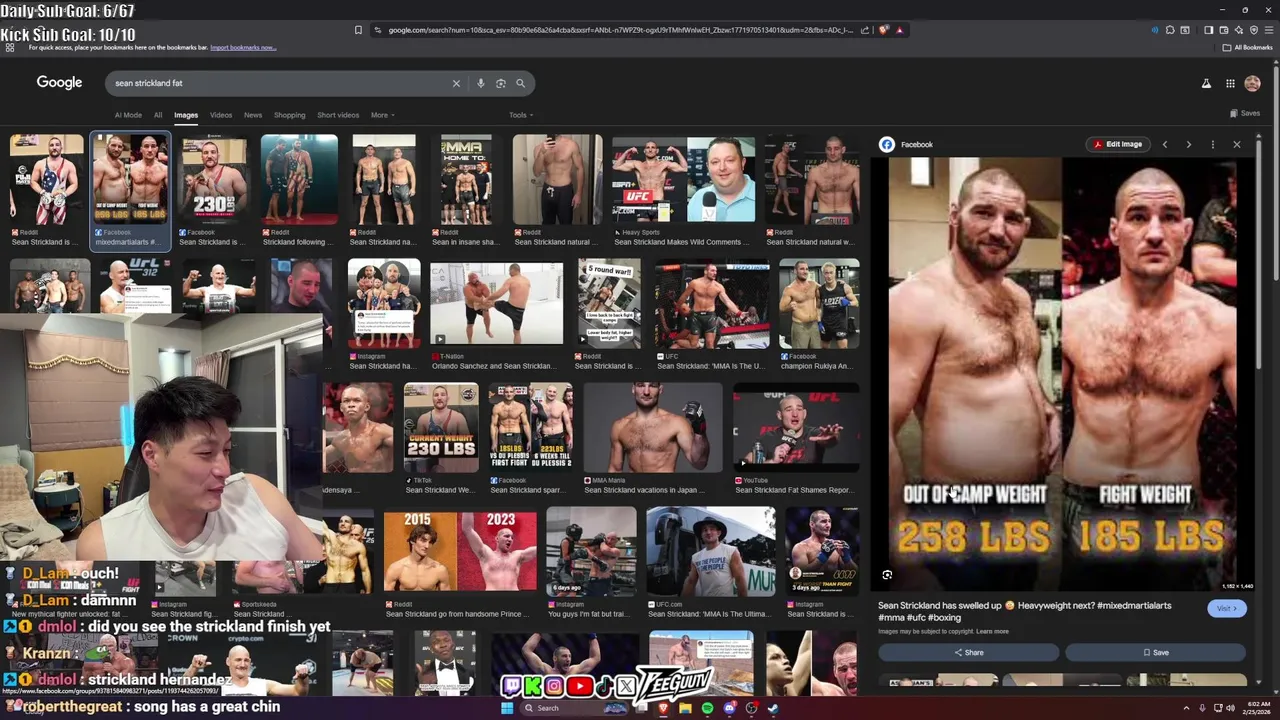Open the Windows Start menu
Image resolution: width=1280 pixels, height=720 pixels.
click(507, 708)
